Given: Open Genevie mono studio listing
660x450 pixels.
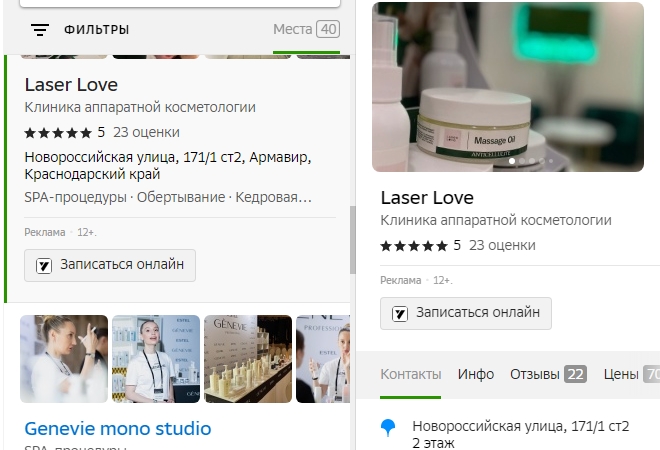Looking at the screenshot, I should [118, 428].
